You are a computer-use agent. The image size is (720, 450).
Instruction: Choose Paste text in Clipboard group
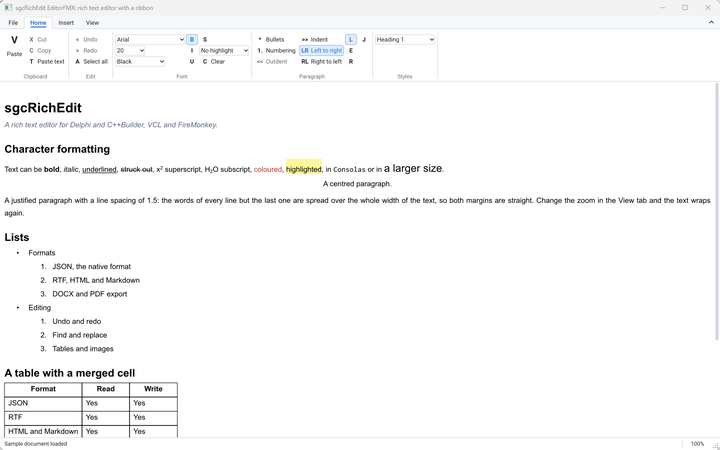coord(47,62)
